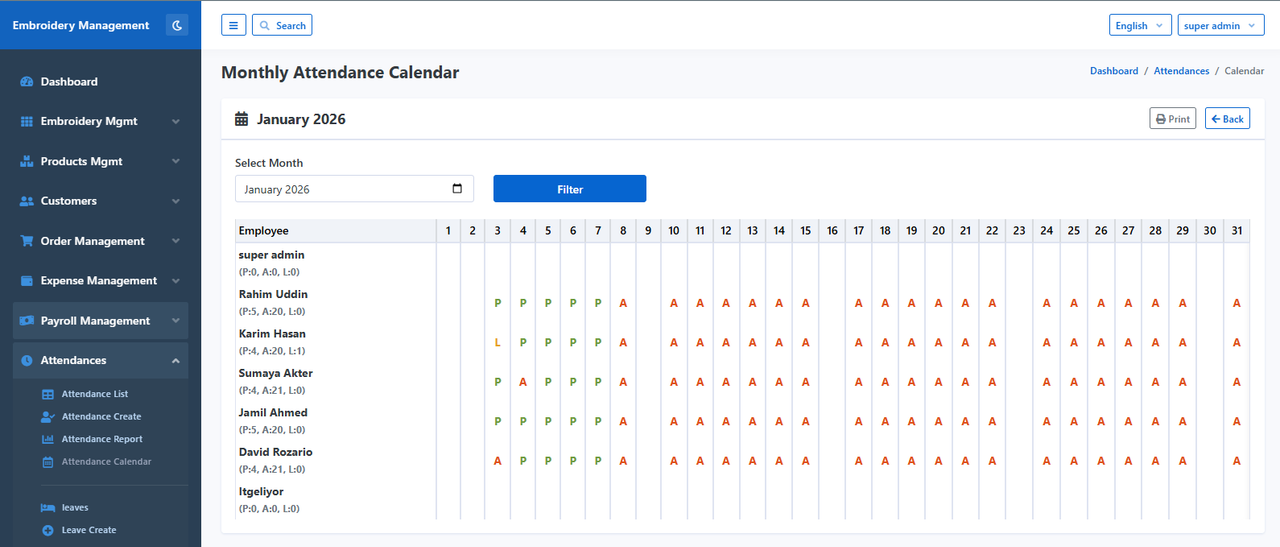This screenshot has height=547, width=1280.
Task: Click the Expense Management folder icon
Action: point(27,281)
